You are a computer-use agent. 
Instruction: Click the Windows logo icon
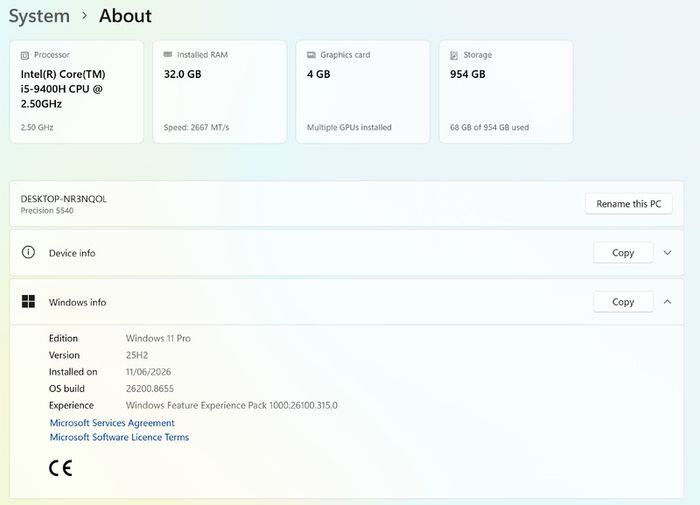[28, 301]
